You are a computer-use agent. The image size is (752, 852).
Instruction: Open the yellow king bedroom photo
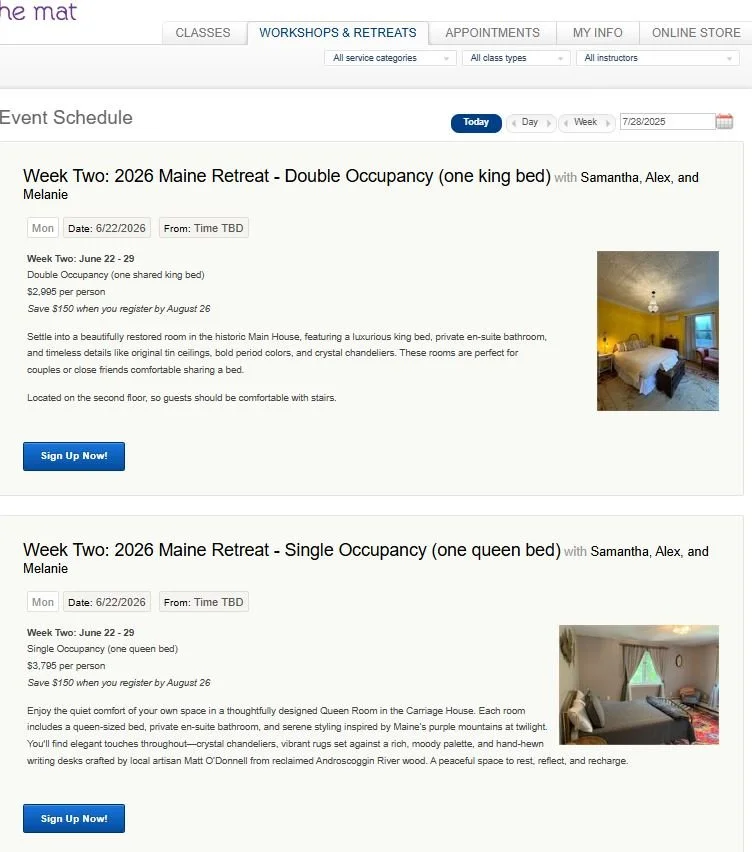(657, 330)
